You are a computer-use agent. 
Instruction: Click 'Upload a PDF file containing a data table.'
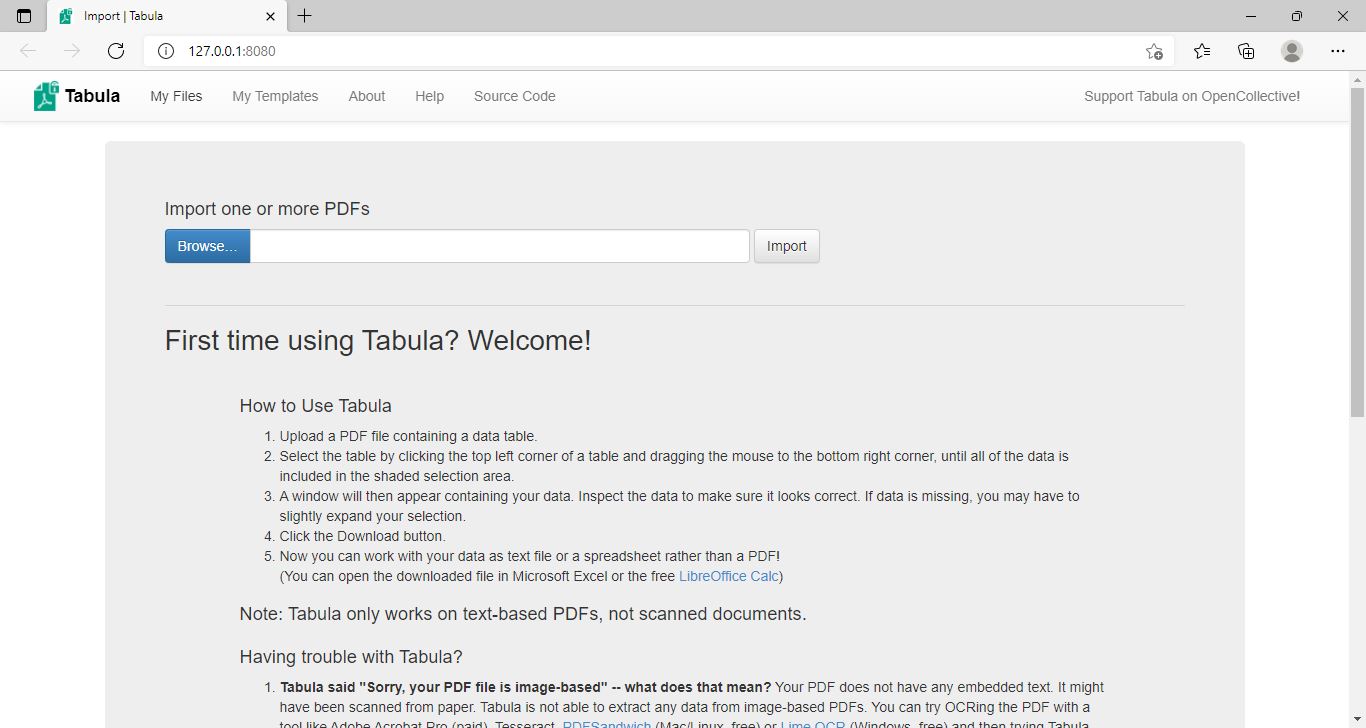tap(408, 436)
